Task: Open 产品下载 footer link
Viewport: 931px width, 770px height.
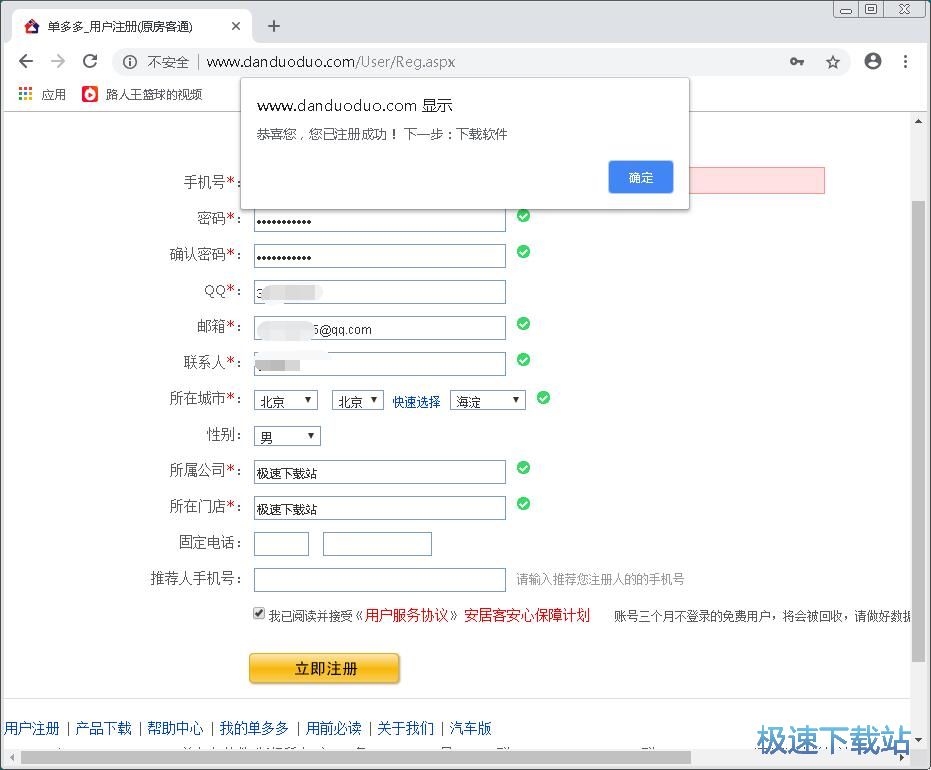Action: tap(103, 728)
